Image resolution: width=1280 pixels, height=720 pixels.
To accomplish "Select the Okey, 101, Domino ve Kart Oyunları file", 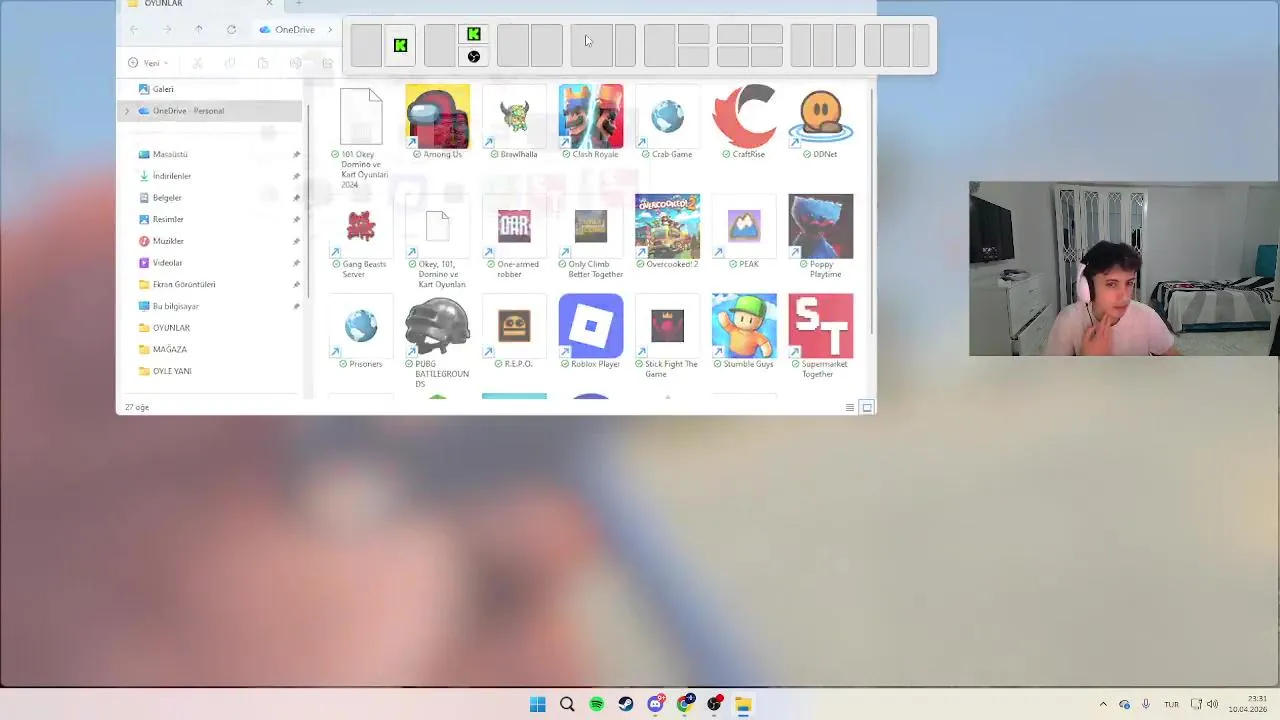I will pos(438,242).
